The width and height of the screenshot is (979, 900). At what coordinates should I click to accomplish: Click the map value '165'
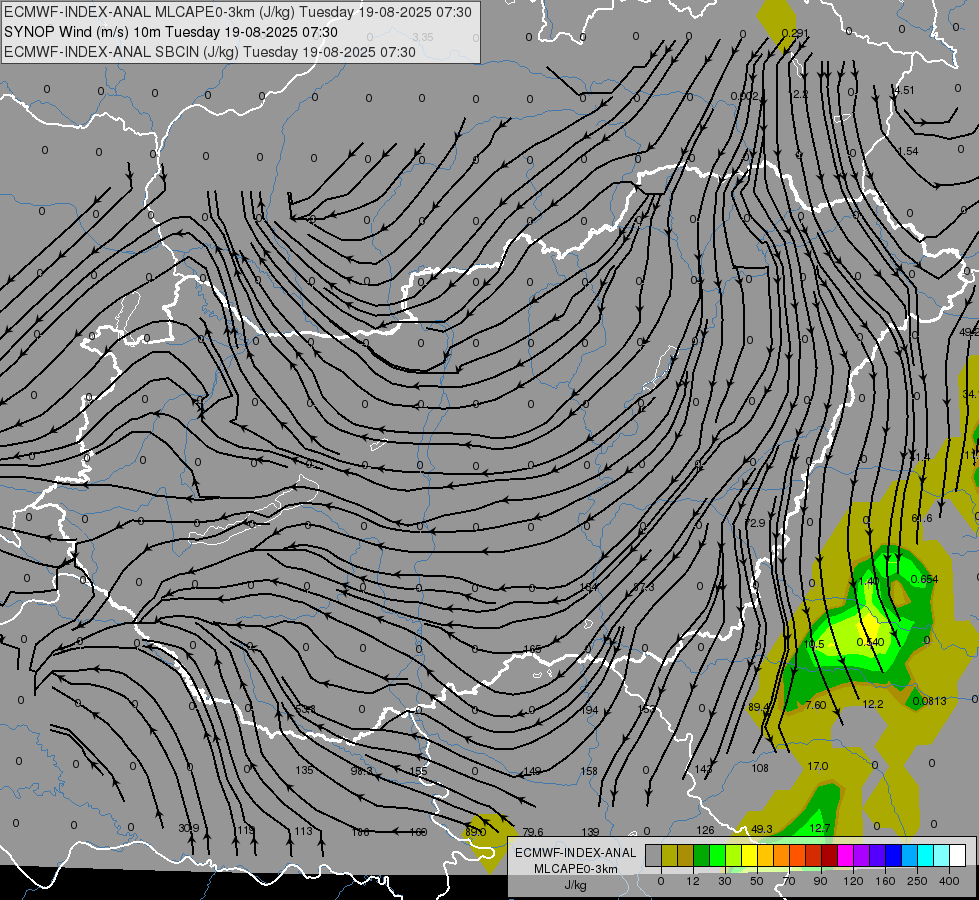coord(532,650)
